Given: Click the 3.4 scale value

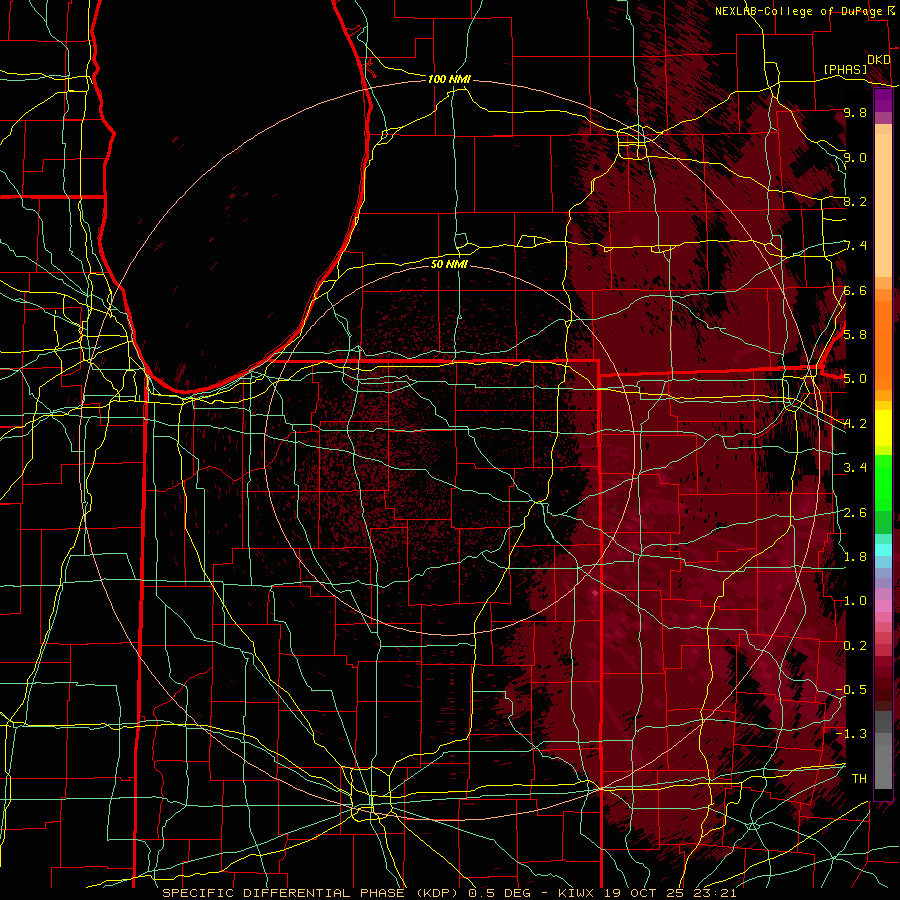Looking at the screenshot, I should coord(855,468).
